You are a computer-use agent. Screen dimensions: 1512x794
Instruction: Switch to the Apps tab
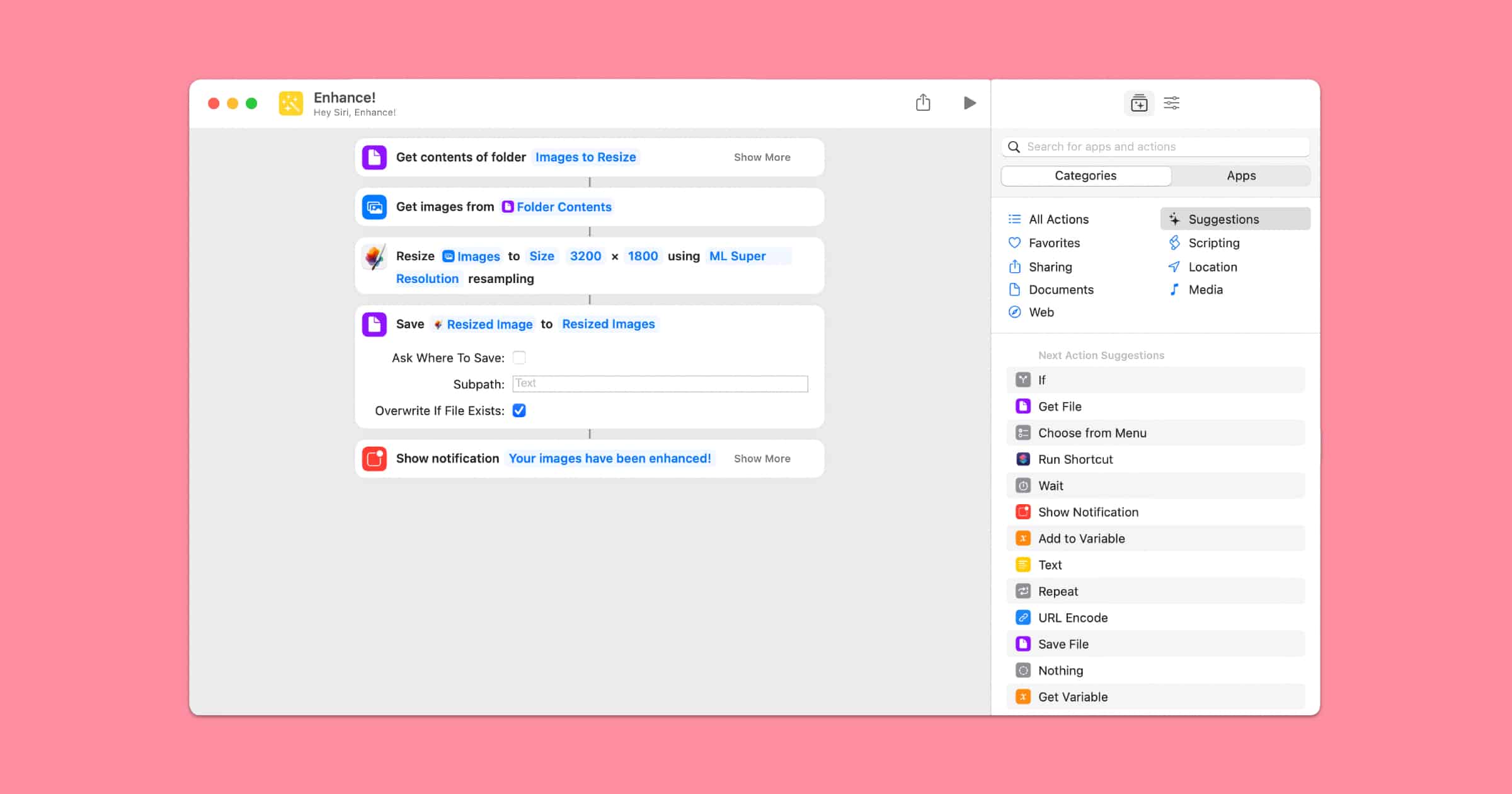pyautogui.click(x=1240, y=176)
